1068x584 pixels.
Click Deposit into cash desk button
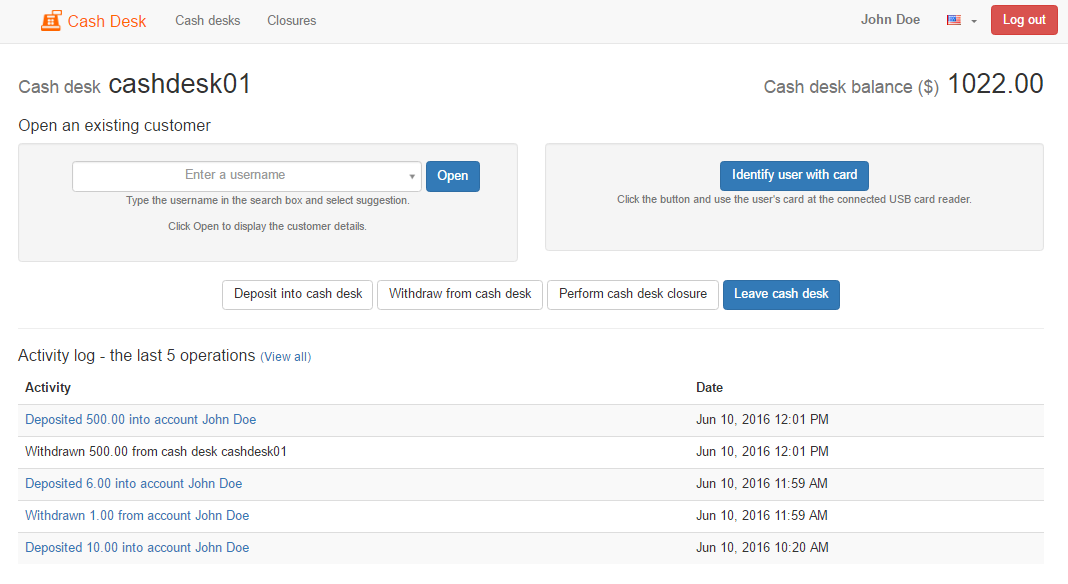pos(297,294)
